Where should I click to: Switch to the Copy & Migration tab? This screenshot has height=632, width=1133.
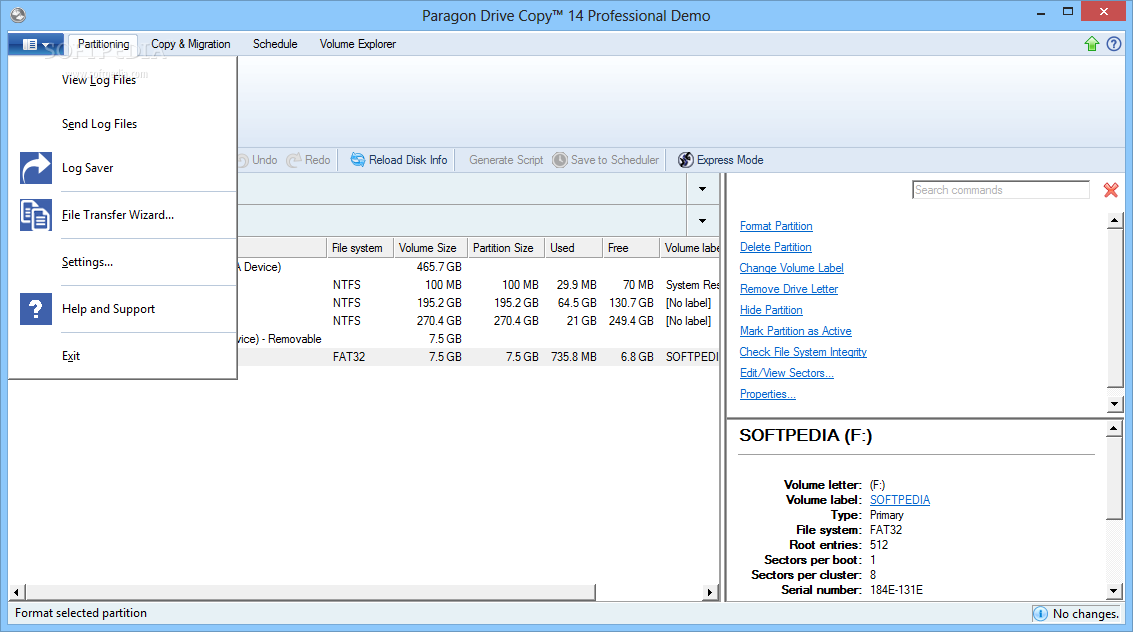tap(191, 44)
